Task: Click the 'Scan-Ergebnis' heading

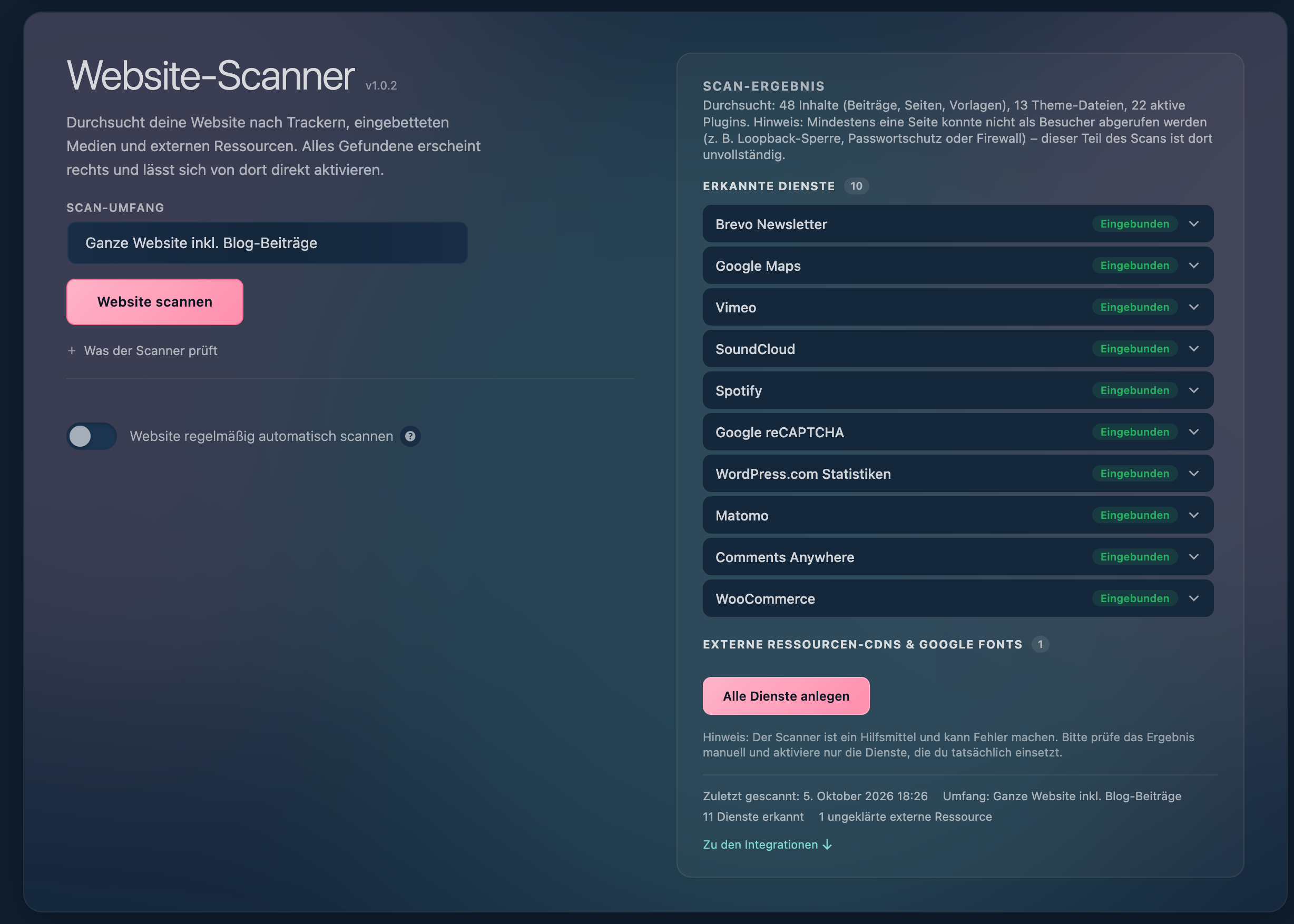Action: (x=763, y=86)
